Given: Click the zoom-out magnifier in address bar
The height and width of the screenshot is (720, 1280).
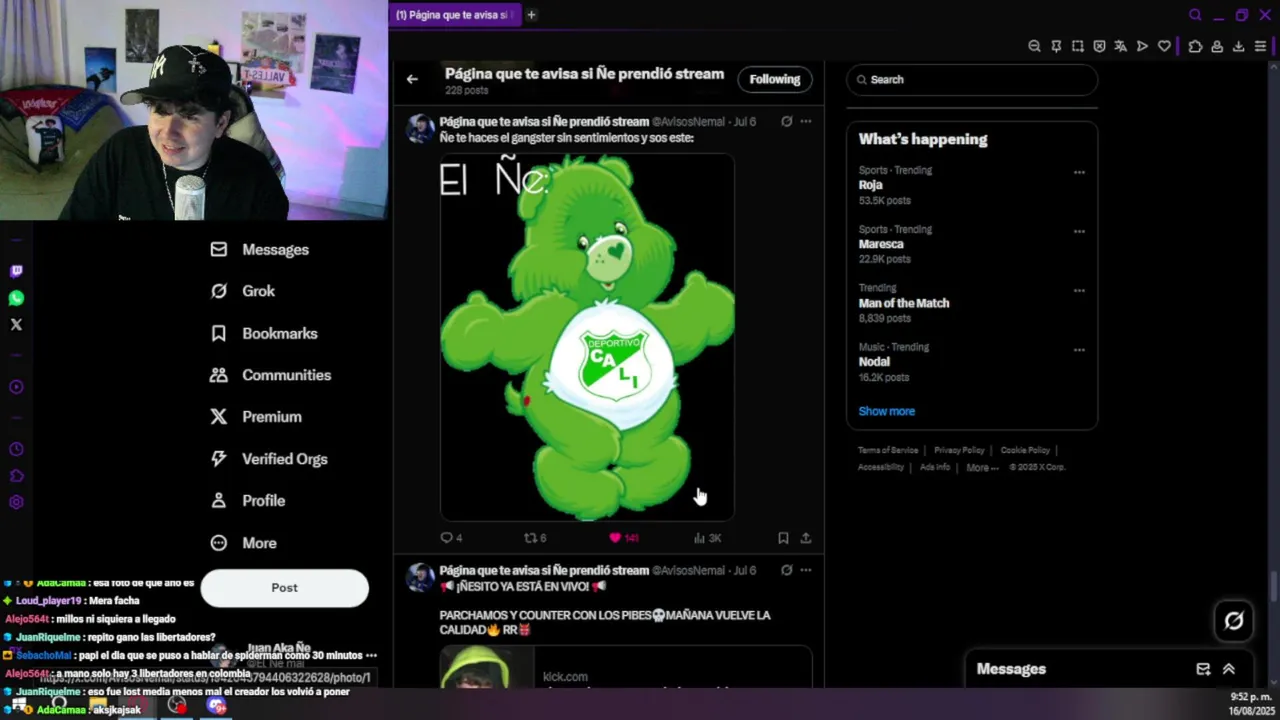Looking at the screenshot, I should 1035,46.
